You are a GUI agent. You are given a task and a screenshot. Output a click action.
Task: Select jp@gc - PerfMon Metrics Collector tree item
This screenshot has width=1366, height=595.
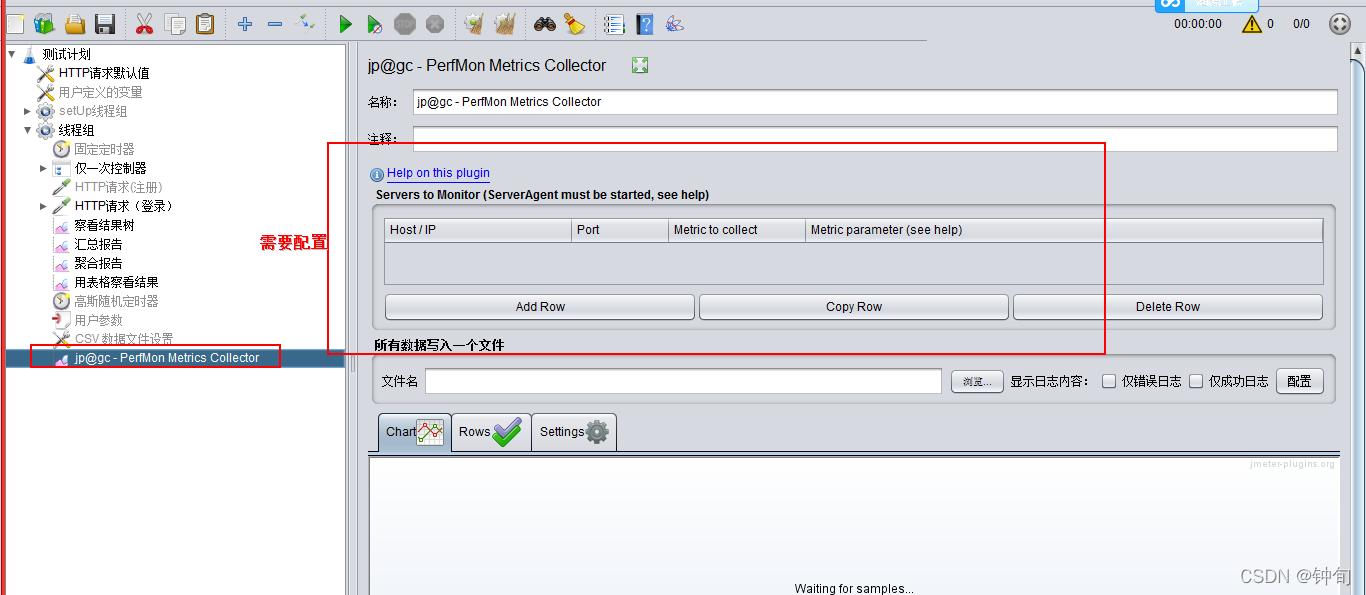click(x=166, y=358)
